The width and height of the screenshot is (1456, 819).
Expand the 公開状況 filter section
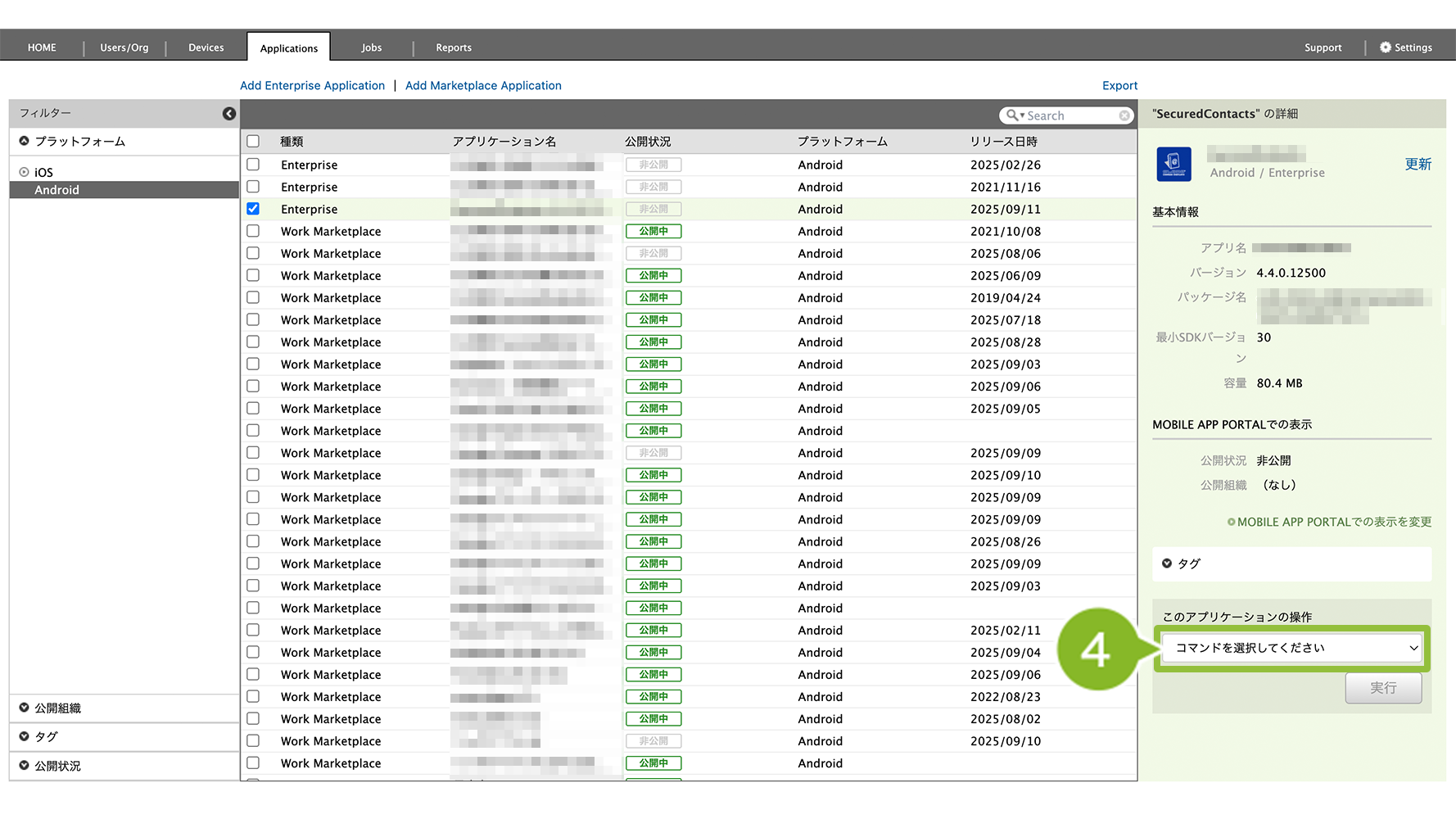coord(25,767)
